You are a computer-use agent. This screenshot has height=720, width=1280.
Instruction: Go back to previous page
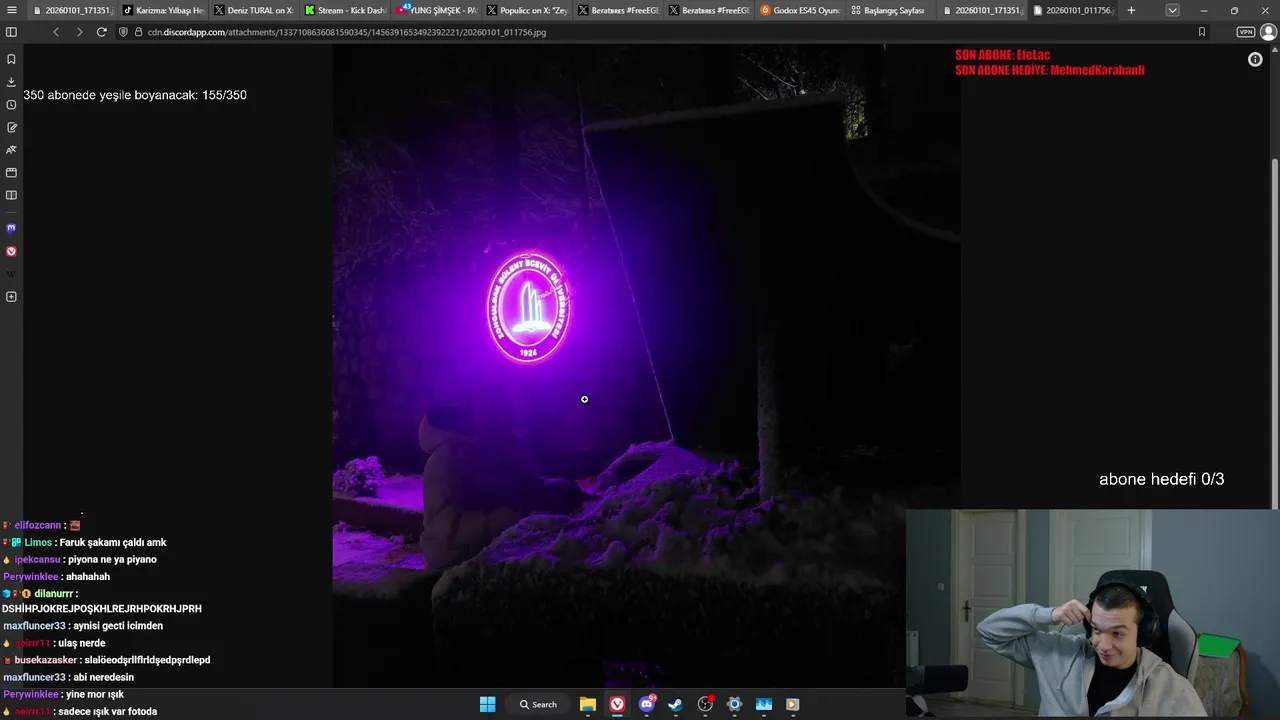[x=56, y=32]
